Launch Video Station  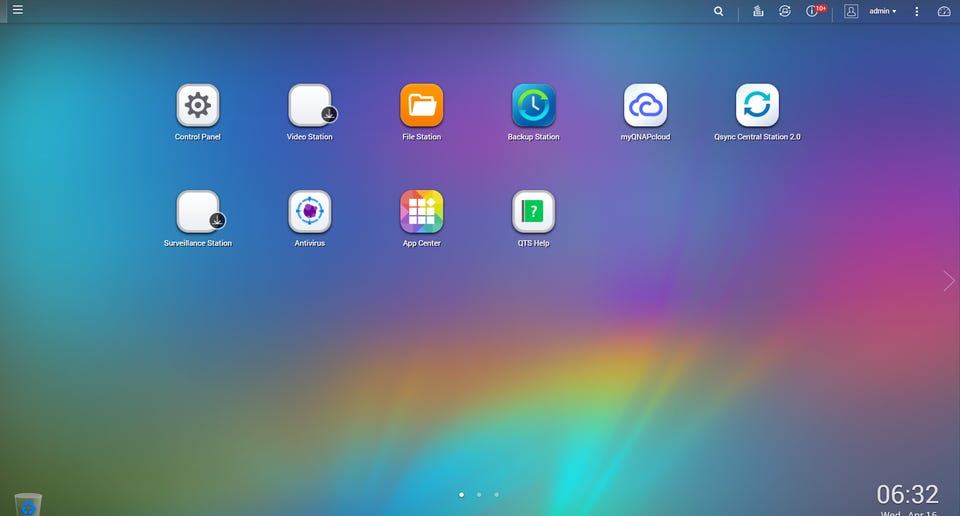310,105
